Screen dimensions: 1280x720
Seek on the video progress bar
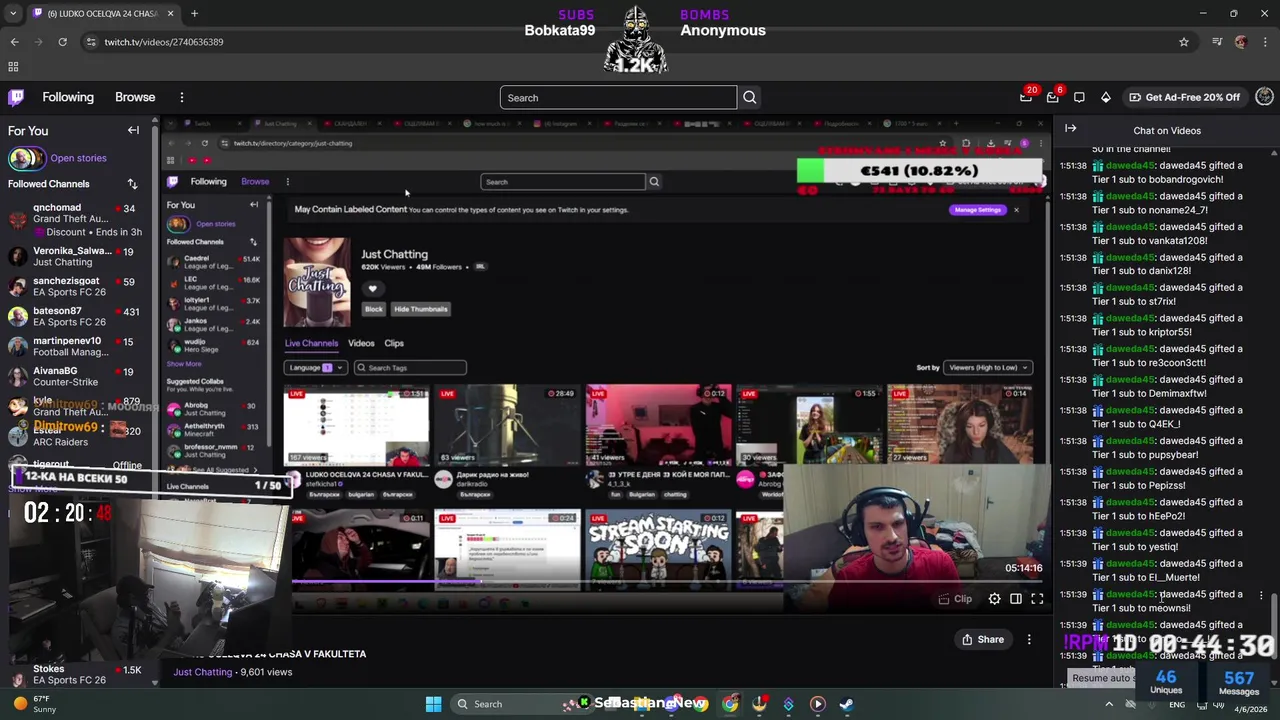(668, 581)
